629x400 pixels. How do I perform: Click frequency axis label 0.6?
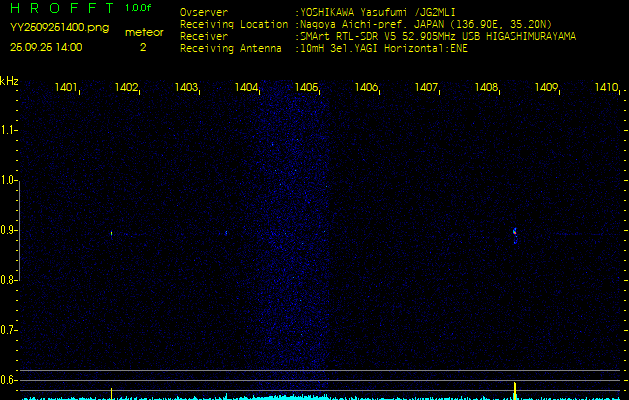pos(8,380)
